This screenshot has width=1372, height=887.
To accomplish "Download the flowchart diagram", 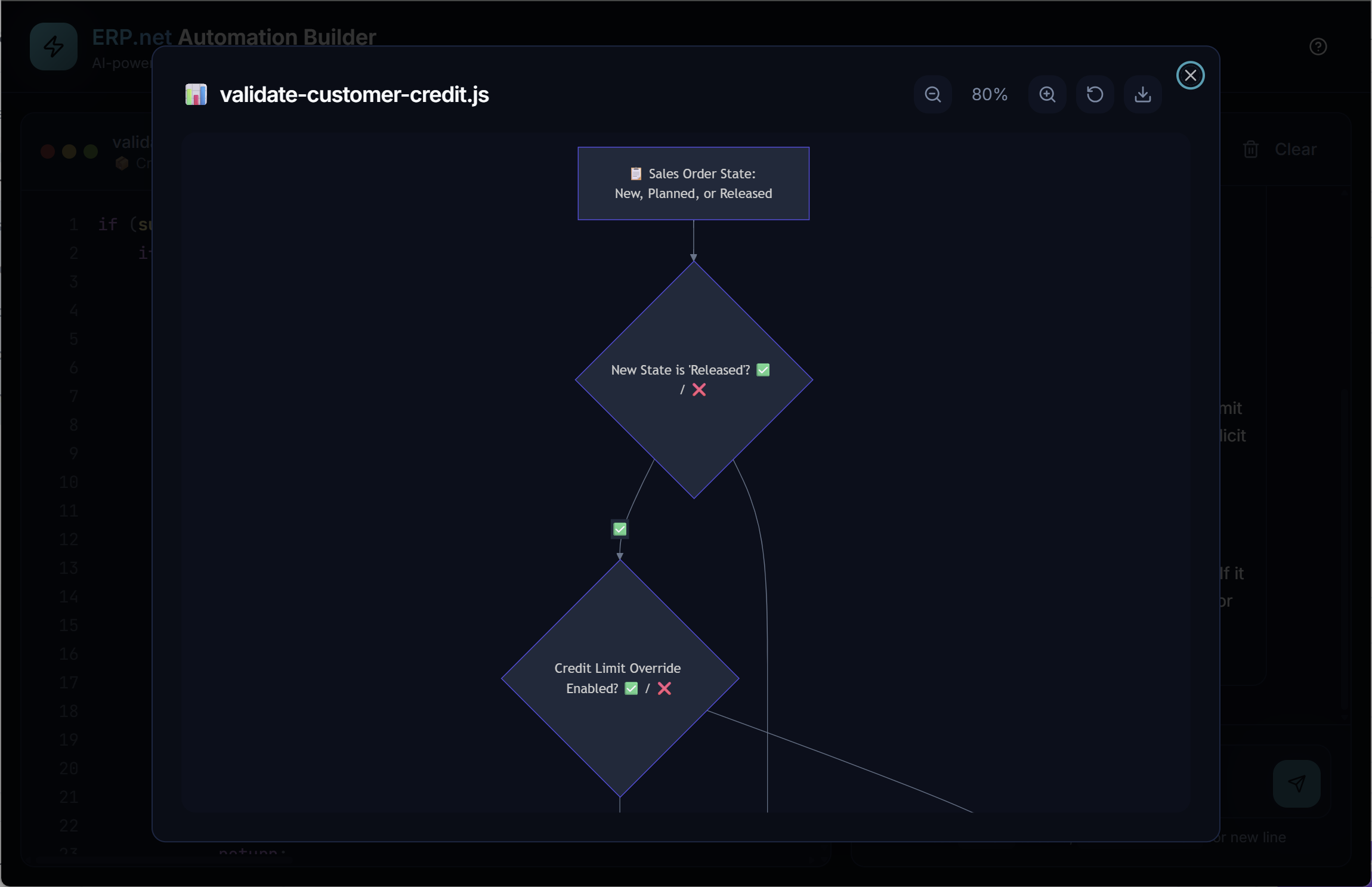I will tap(1143, 94).
